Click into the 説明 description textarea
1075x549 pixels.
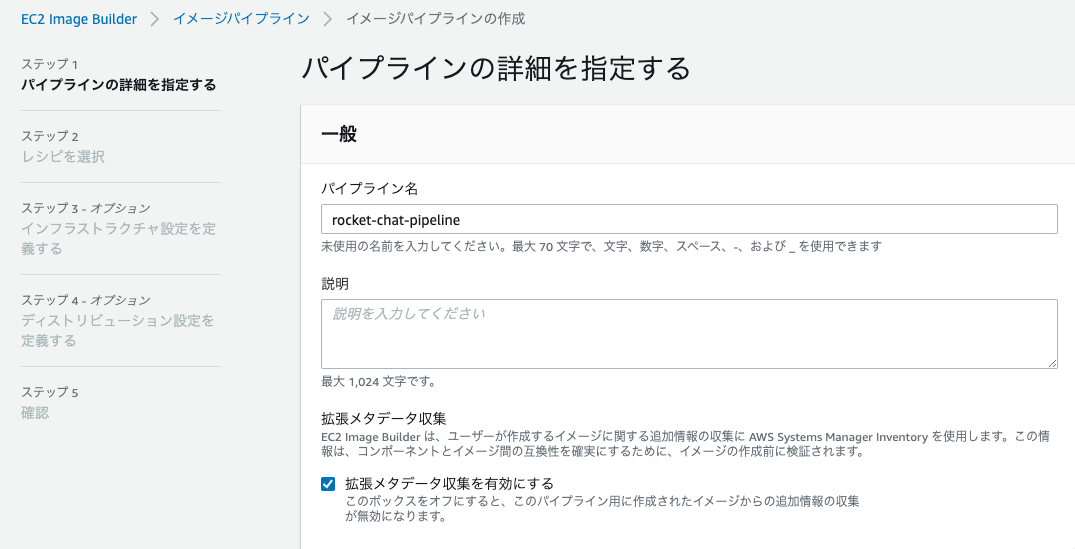pos(689,334)
